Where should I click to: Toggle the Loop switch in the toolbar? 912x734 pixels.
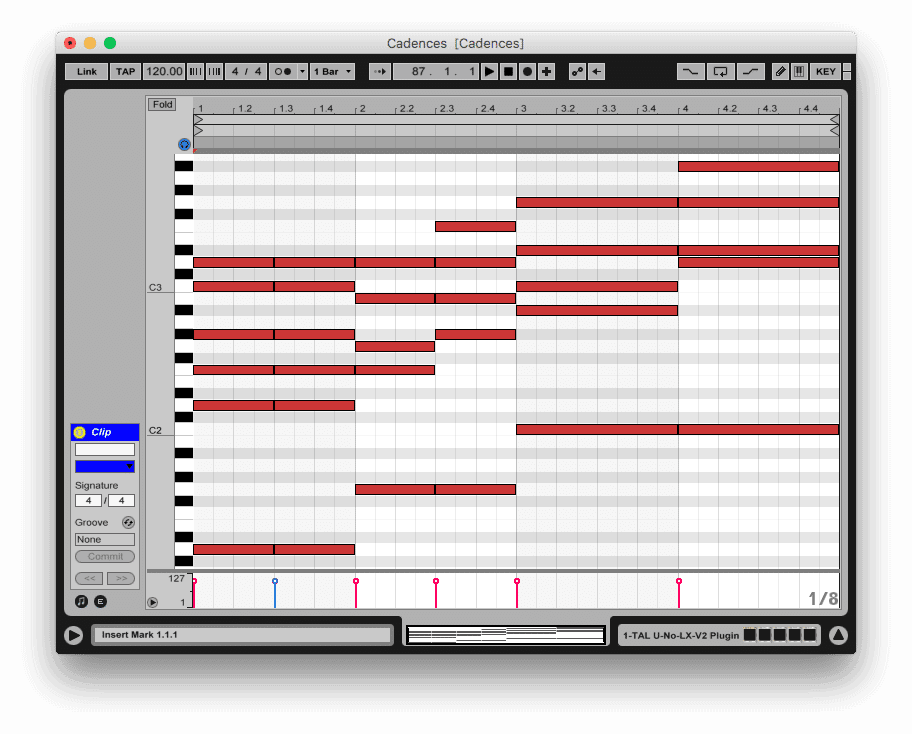point(720,72)
